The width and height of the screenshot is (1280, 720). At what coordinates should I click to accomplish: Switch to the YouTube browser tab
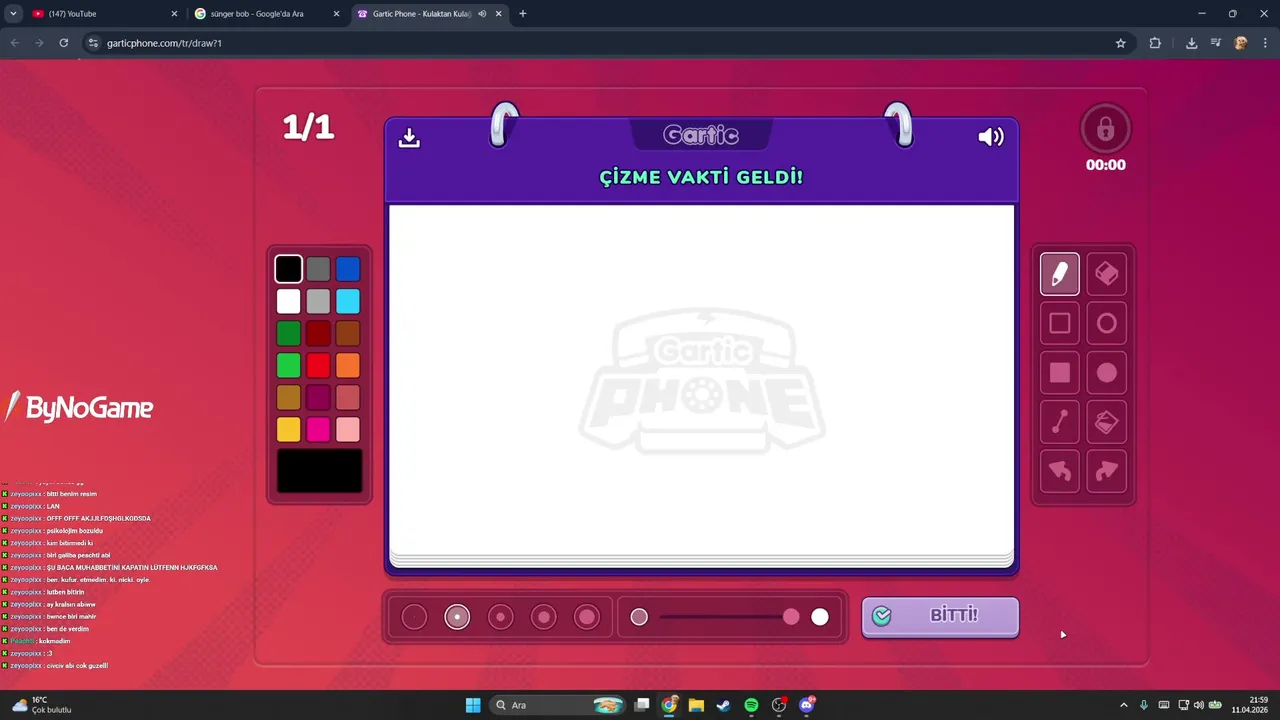click(x=104, y=14)
